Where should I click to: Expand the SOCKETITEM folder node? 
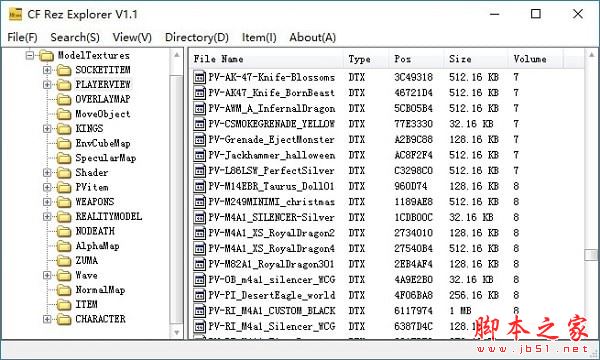(47, 70)
